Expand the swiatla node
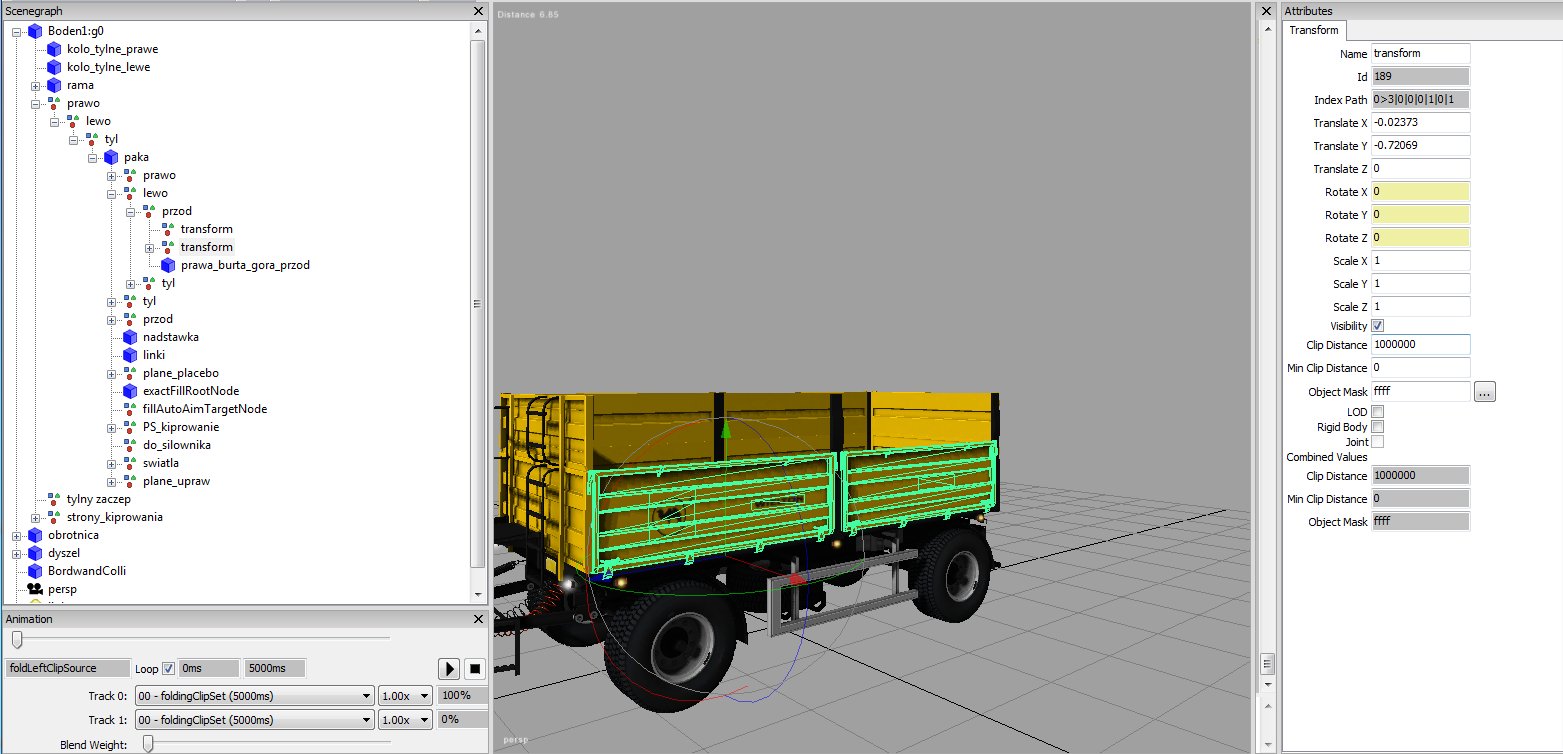Image resolution: width=1563 pixels, height=754 pixels. click(x=112, y=463)
